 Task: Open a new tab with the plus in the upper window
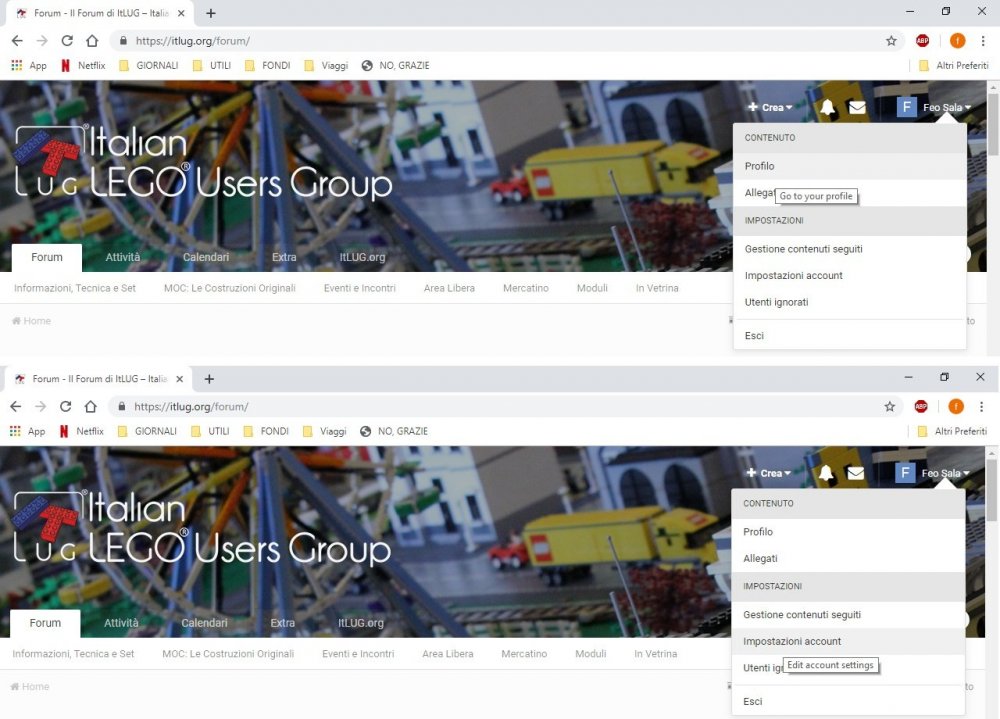click(211, 13)
